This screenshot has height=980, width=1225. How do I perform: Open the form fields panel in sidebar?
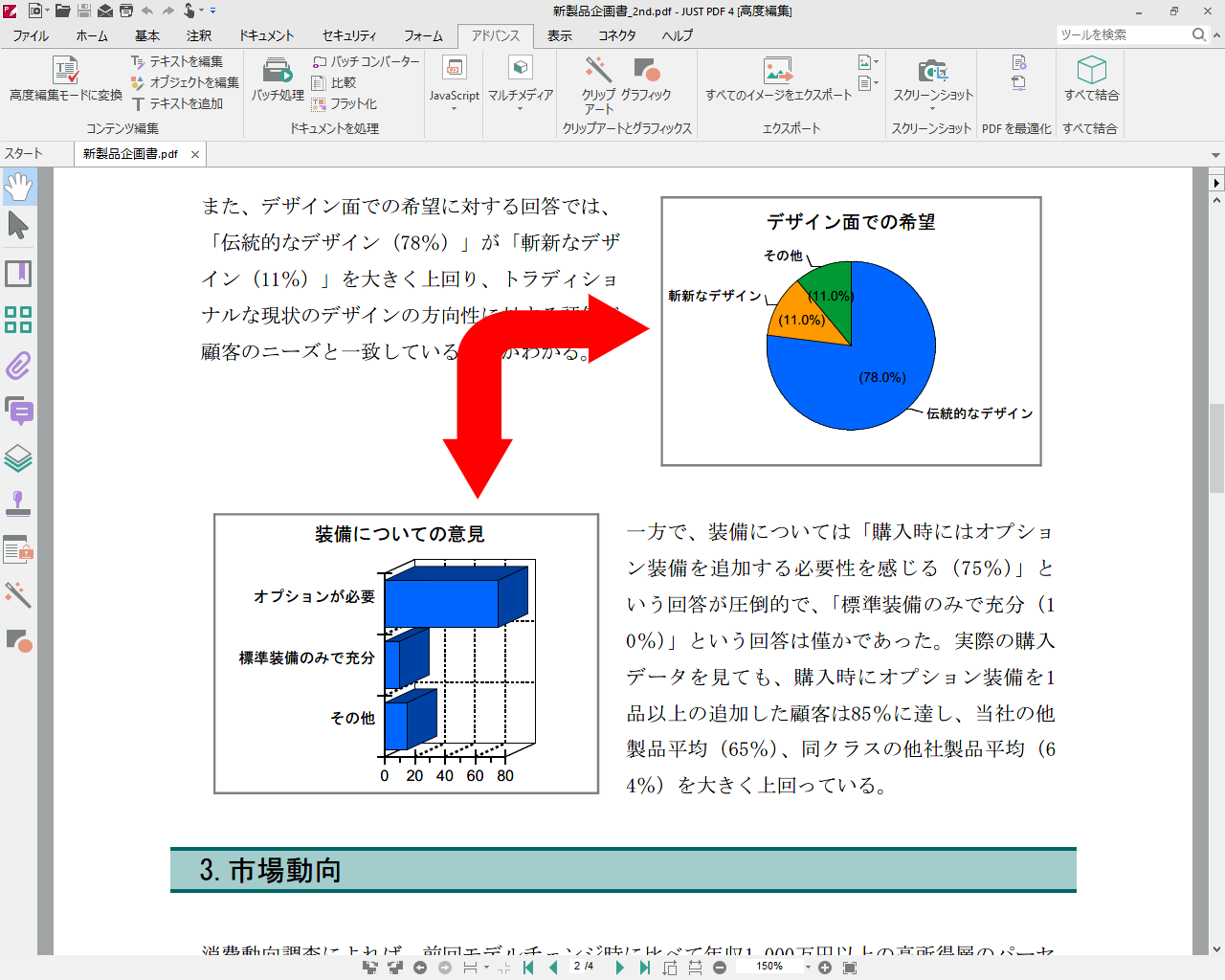click(x=18, y=549)
